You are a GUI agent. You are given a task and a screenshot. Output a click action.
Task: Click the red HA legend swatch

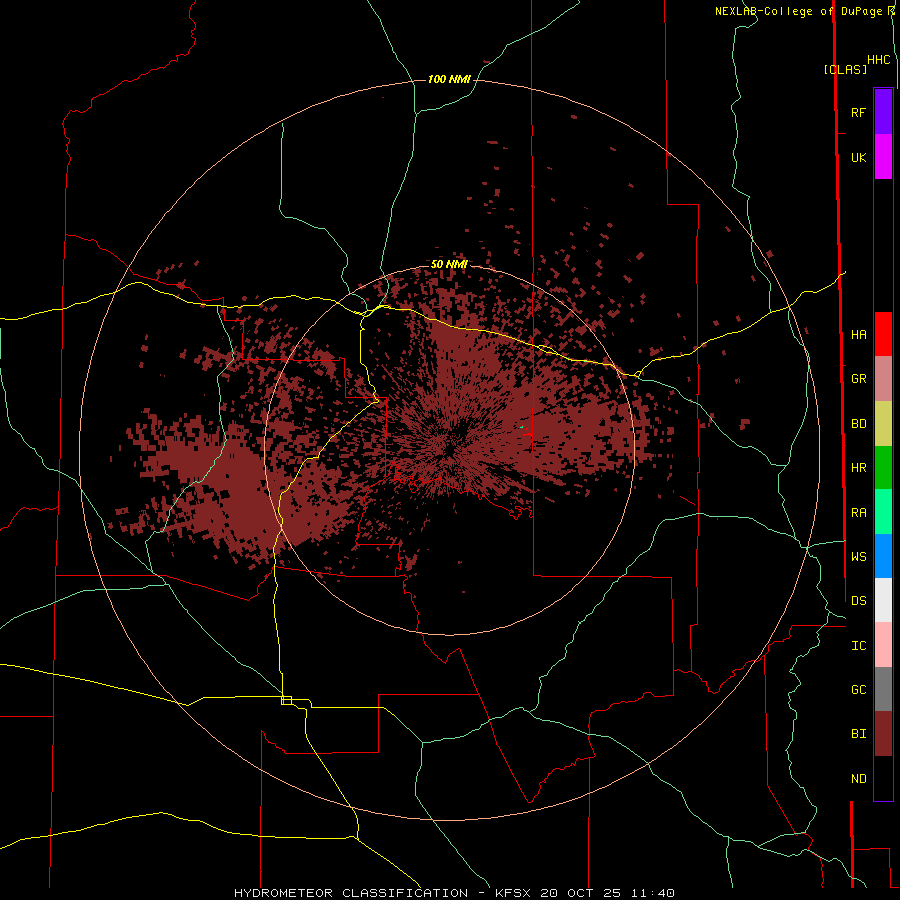(x=883, y=334)
